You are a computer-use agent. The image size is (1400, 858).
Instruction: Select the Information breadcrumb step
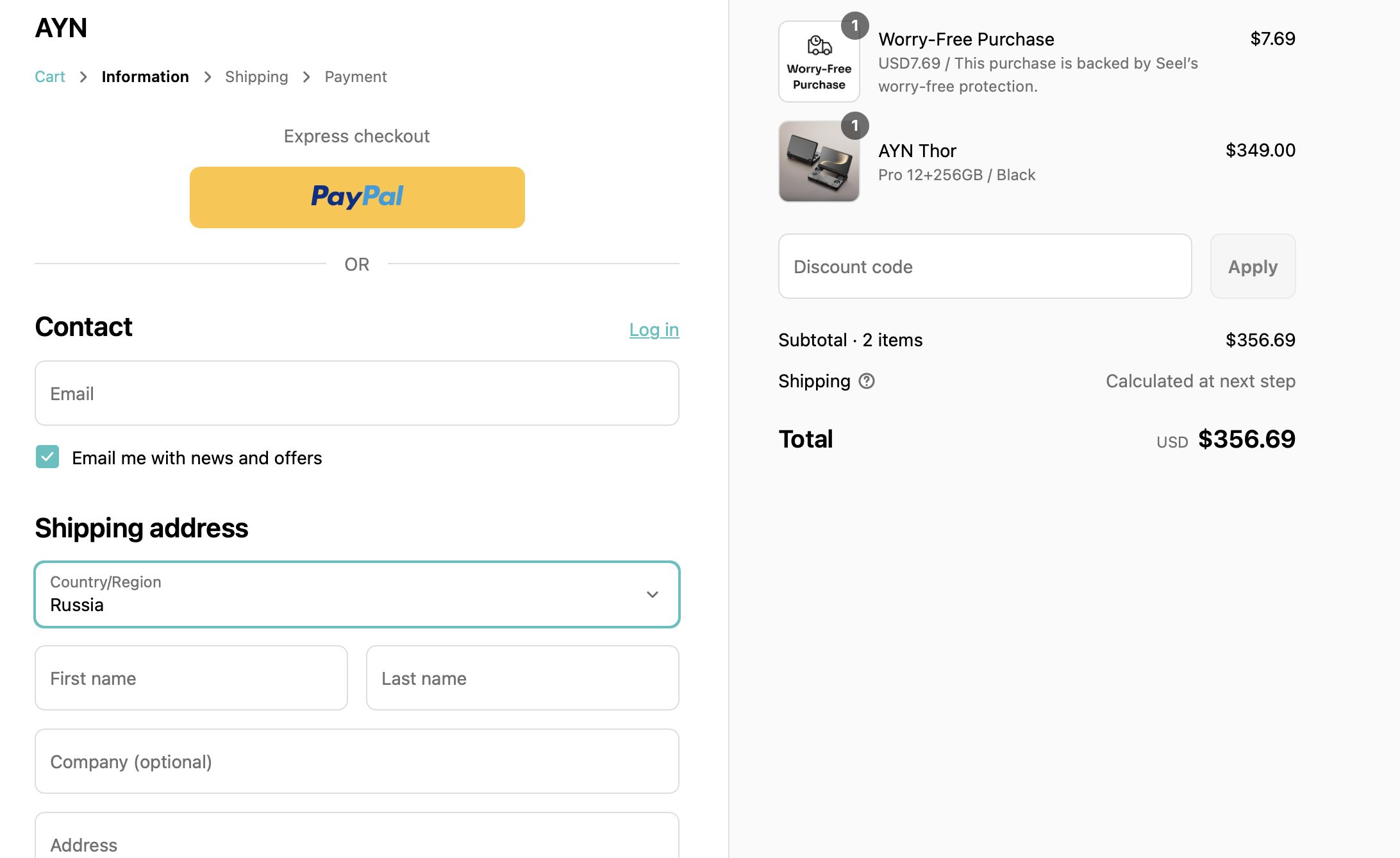[145, 77]
